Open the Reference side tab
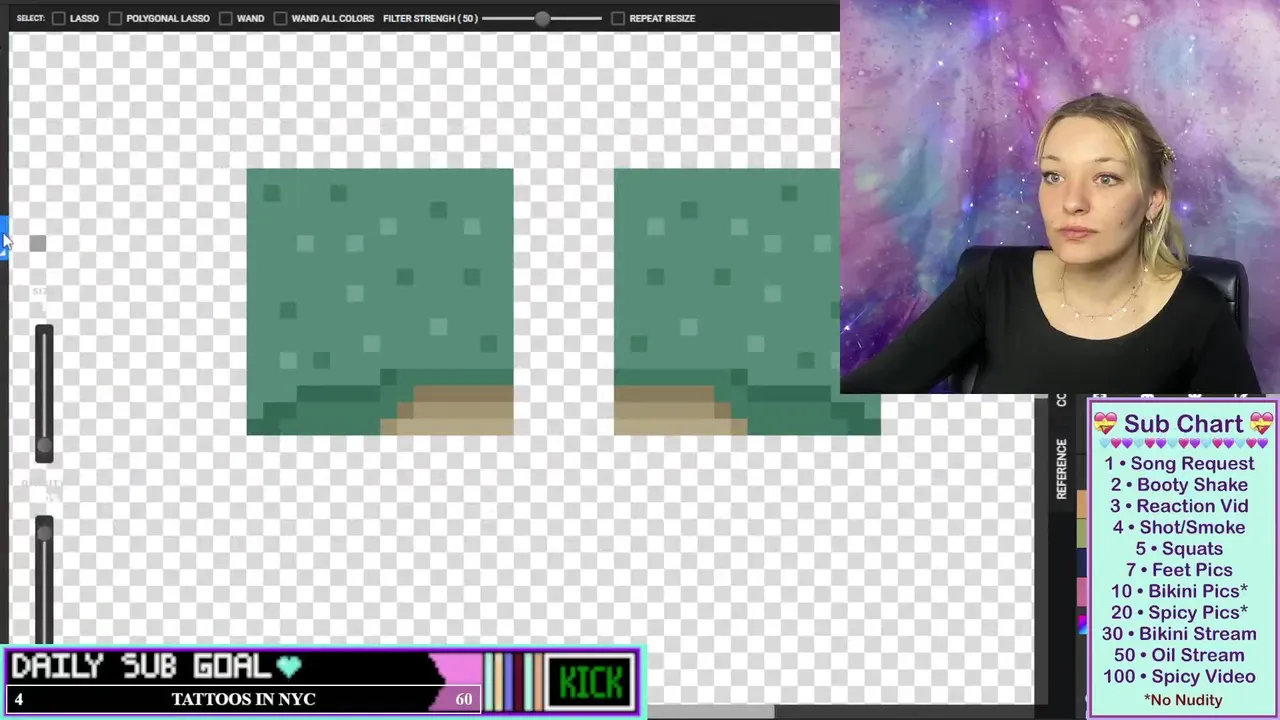 click(x=1062, y=469)
